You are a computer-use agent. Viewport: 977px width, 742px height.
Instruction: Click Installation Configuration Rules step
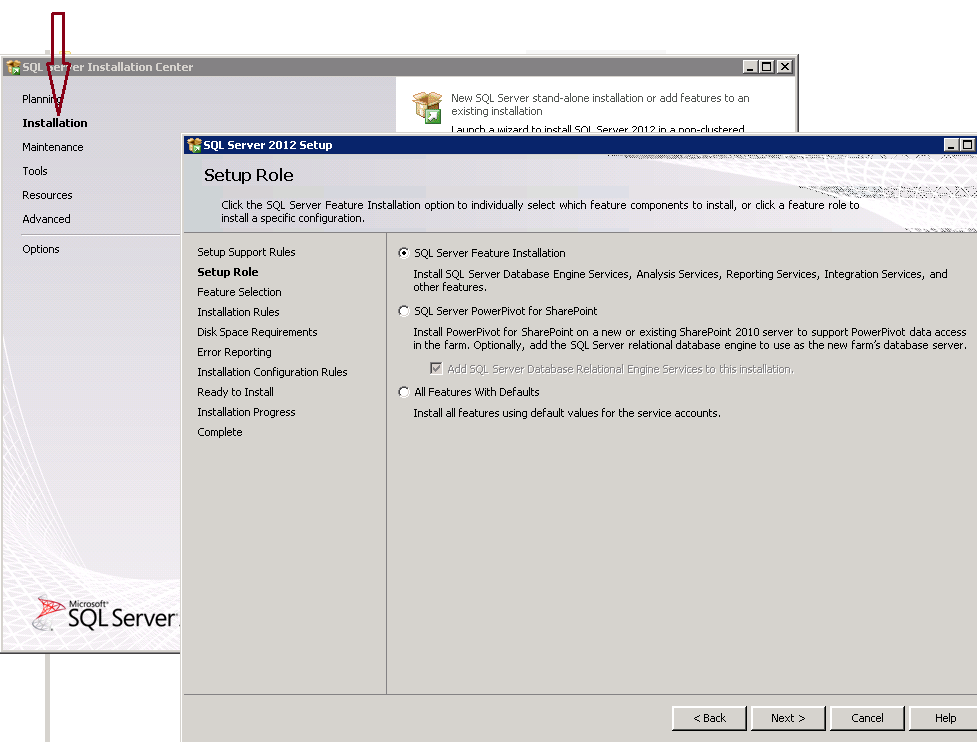(272, 372)
